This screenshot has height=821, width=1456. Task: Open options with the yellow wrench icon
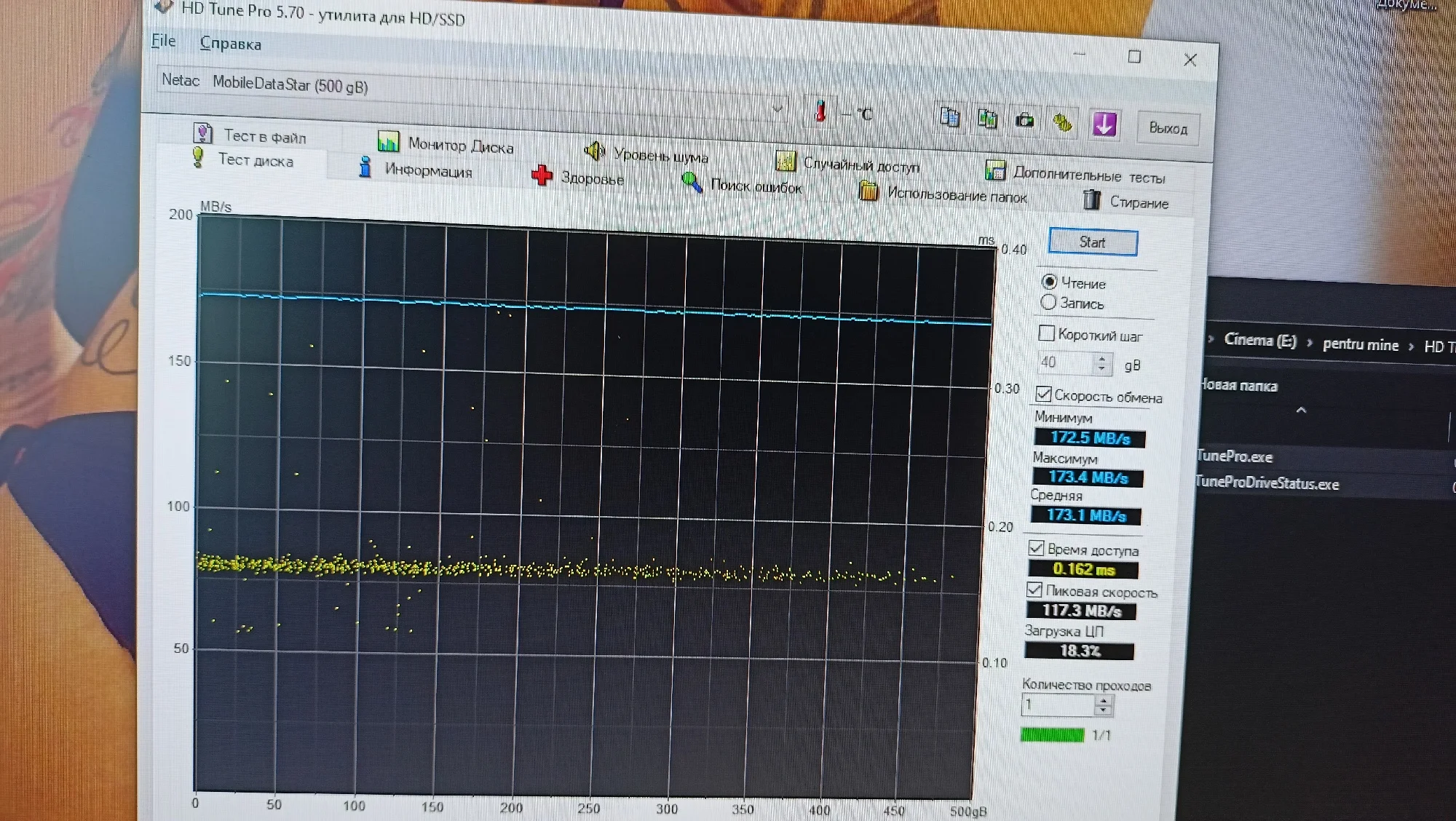coord(1063,123)
